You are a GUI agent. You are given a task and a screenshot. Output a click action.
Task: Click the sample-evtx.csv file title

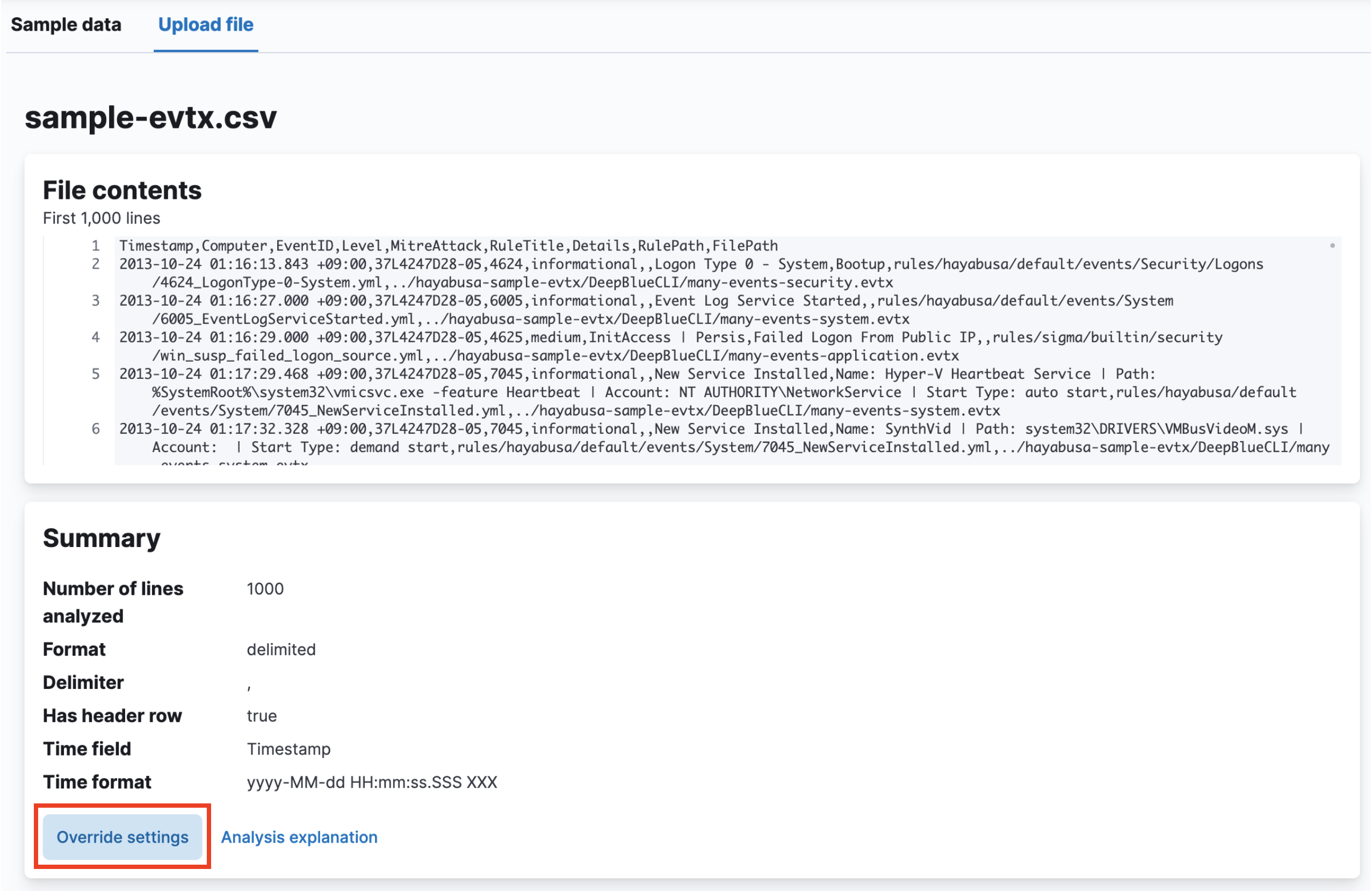tap(150, 117)
